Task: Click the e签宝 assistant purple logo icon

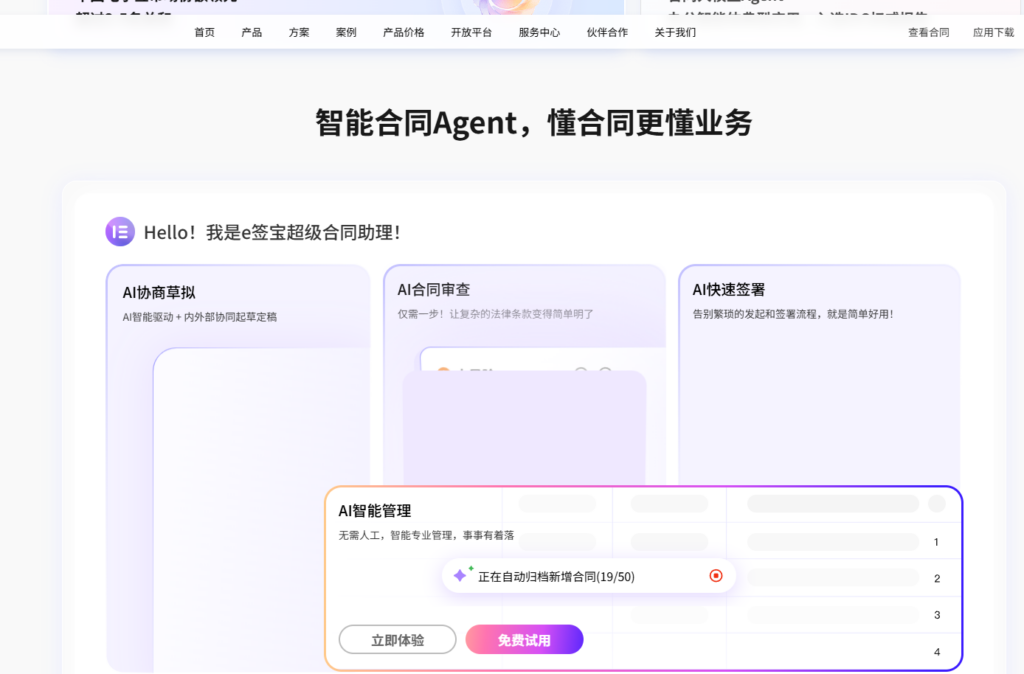Action: coord(120,232)
